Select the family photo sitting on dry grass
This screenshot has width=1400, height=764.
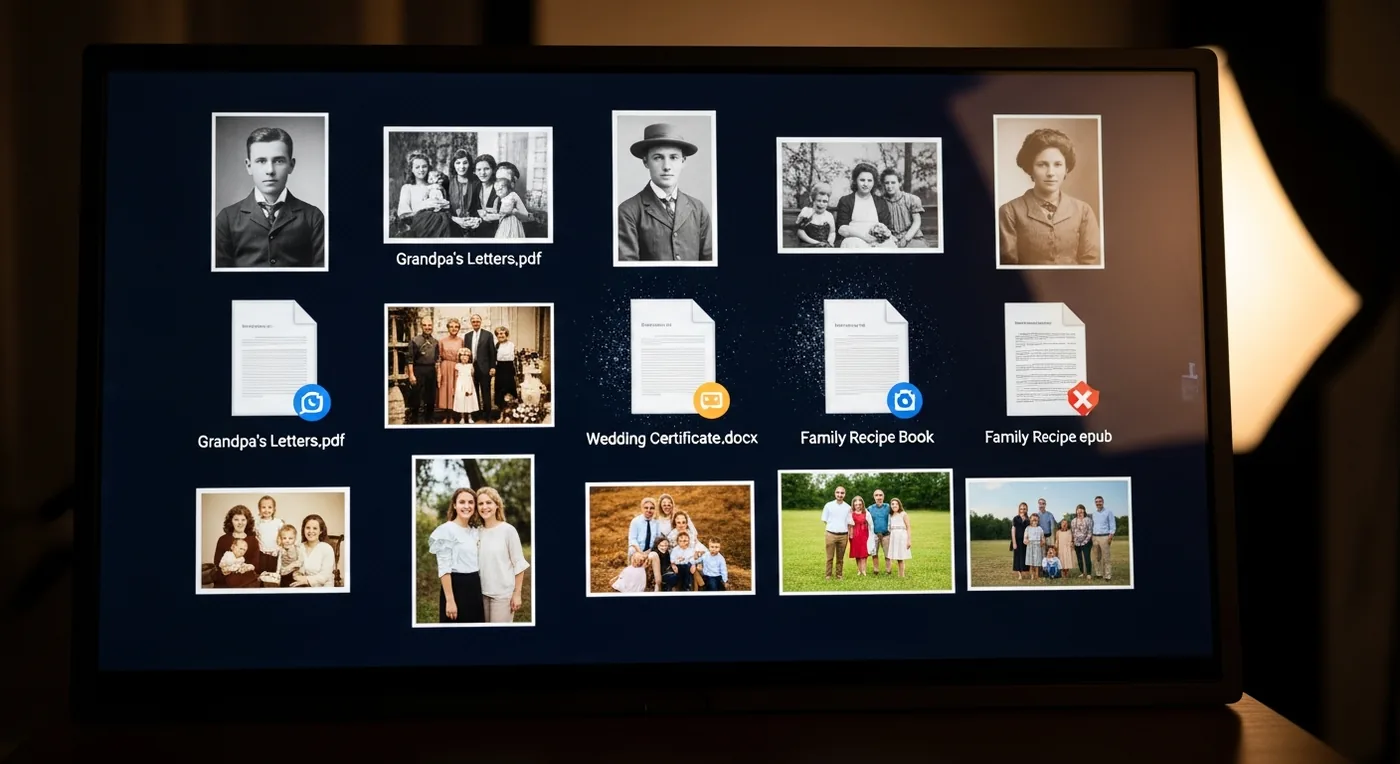670,539
